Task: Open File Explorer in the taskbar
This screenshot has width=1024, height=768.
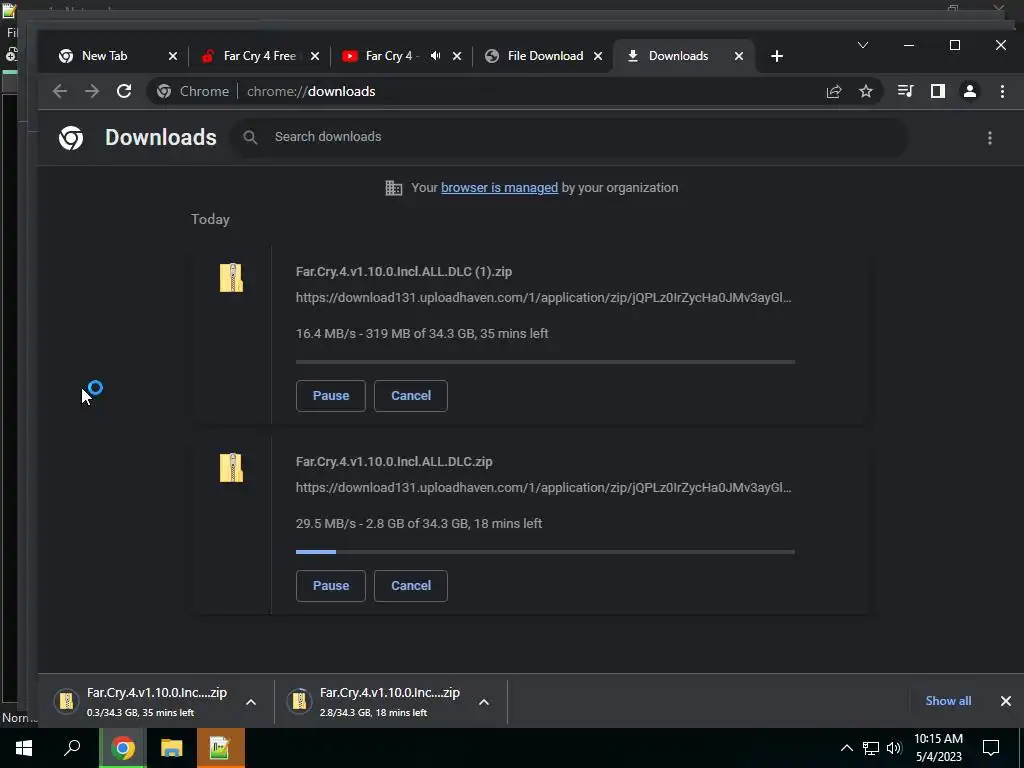Action: point(172,748)
